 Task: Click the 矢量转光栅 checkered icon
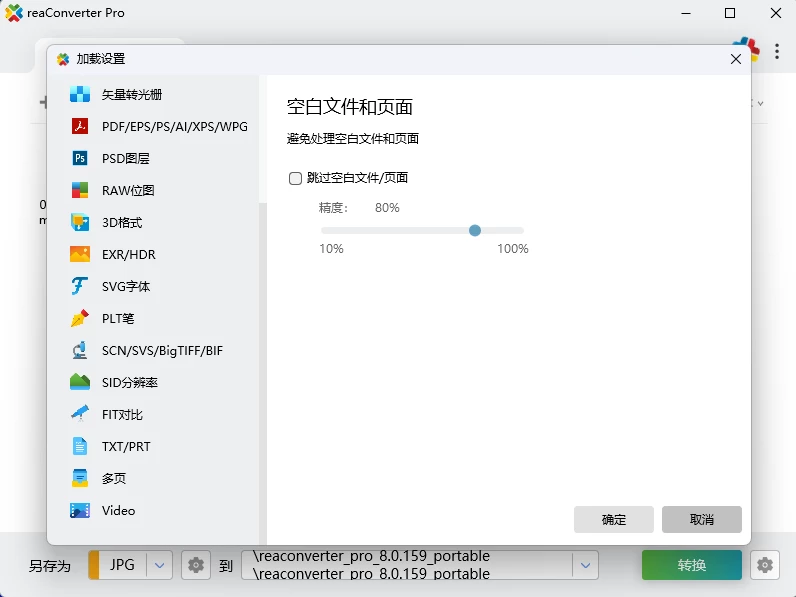tap(80, 94)
